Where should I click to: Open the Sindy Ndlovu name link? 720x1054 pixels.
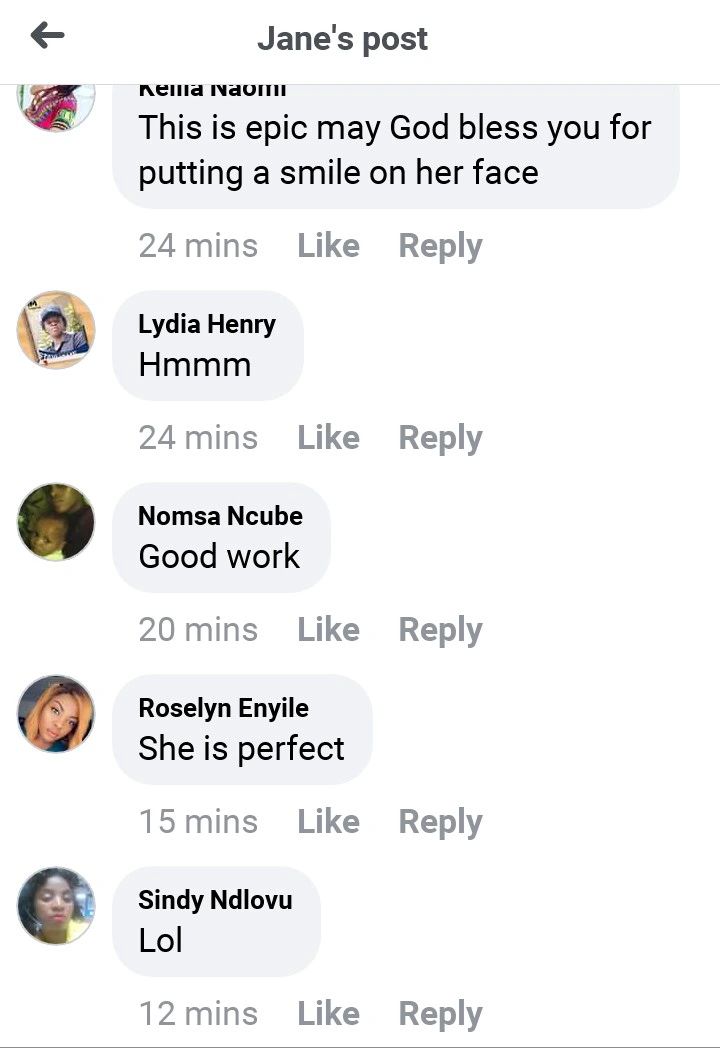pyautogui.click(x=215, y=900)
